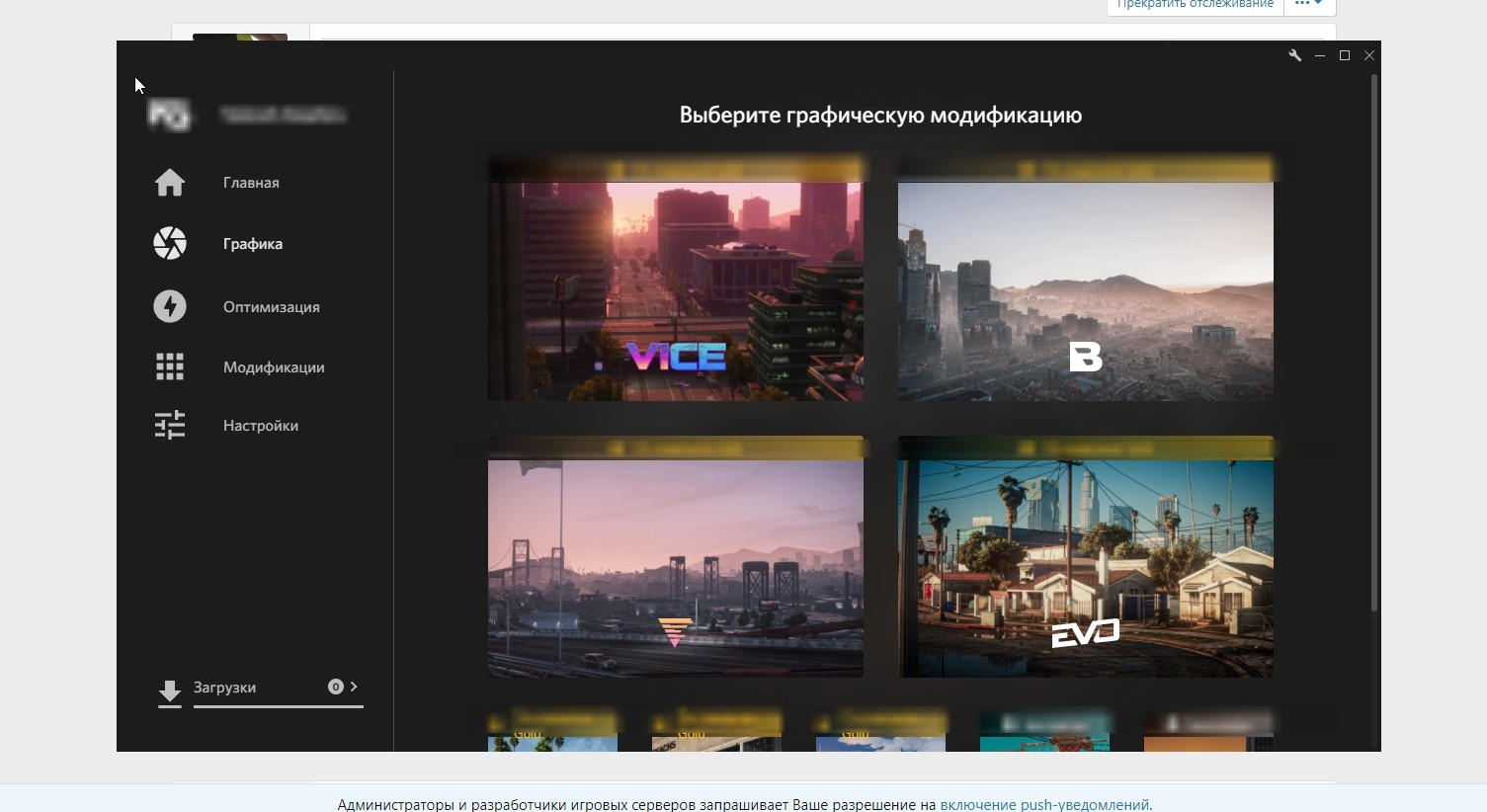Viewport: 1487px width, 812px height.
Task: Click the Графика aperture icon
Action: [x=170, y=243]
